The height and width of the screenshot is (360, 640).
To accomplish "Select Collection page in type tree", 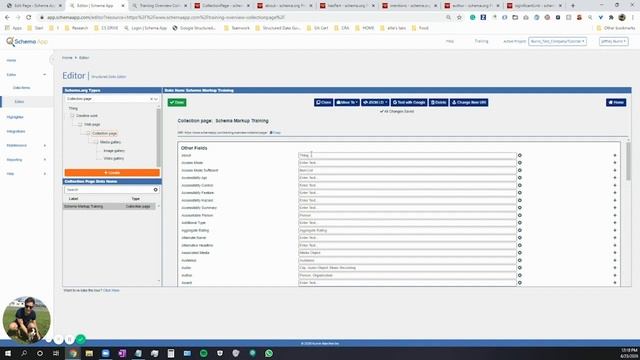I will 104,133.
